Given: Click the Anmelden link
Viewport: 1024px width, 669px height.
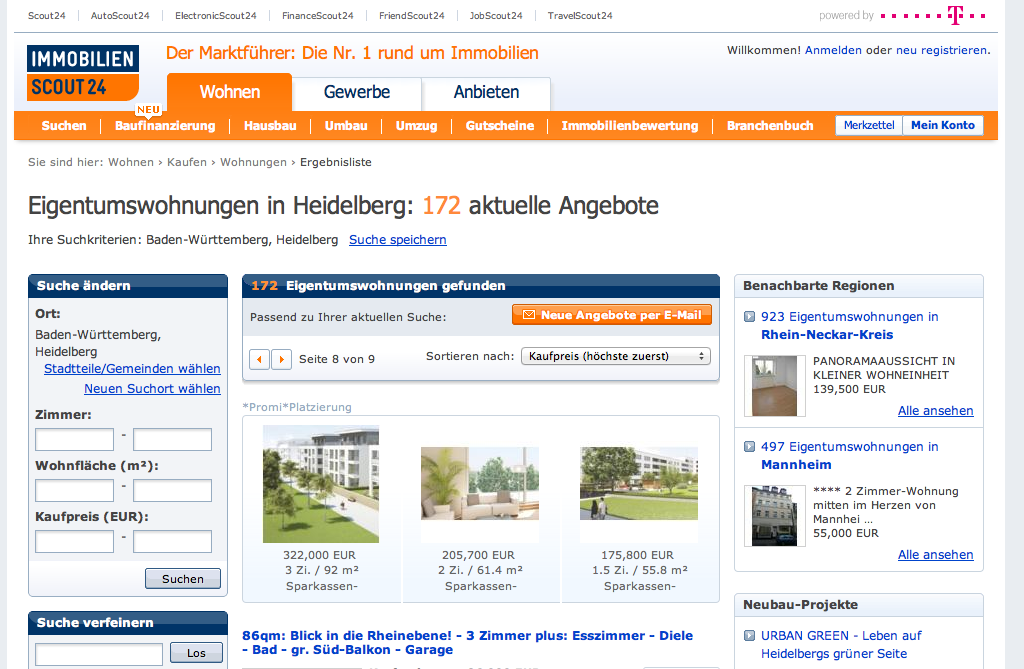Looking at the screenshot, I should point(833,50).
